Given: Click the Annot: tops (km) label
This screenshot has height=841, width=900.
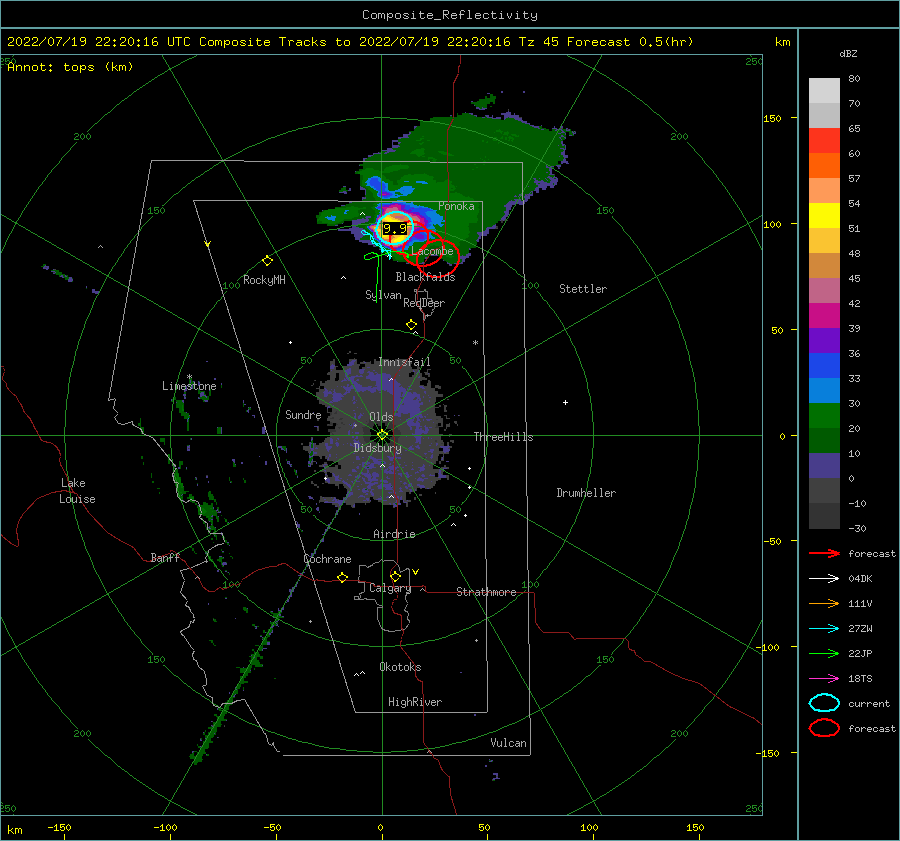Looking at the screenshot, I should click(70, 67).
